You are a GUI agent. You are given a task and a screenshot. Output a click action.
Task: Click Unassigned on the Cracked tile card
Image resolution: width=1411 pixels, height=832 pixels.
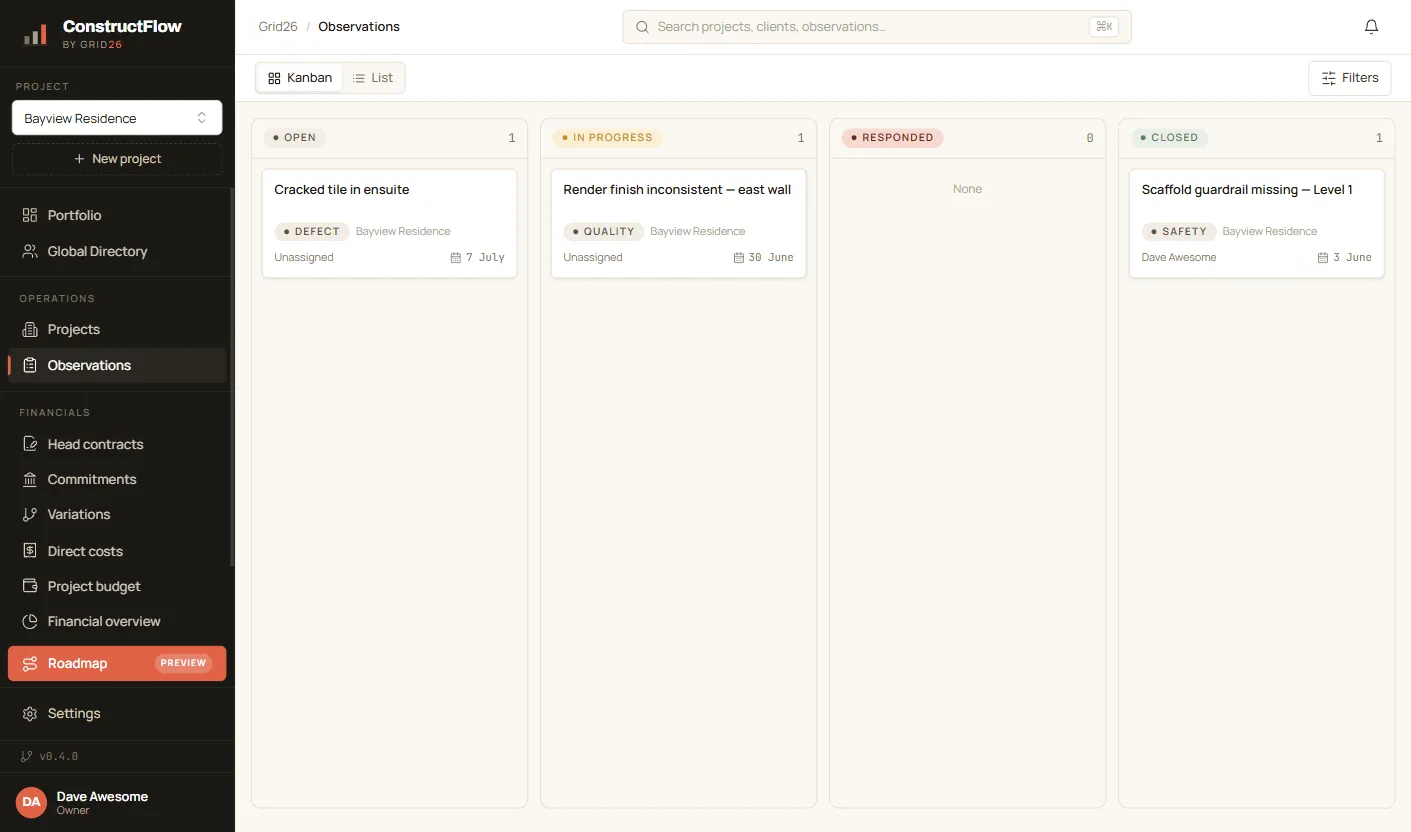point(304,257)
